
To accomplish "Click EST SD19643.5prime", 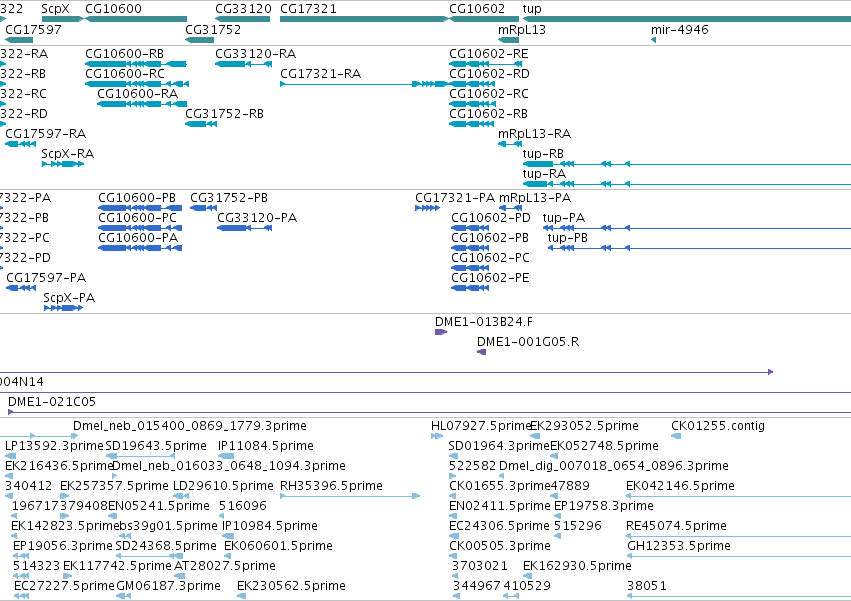I will (156, 446).
